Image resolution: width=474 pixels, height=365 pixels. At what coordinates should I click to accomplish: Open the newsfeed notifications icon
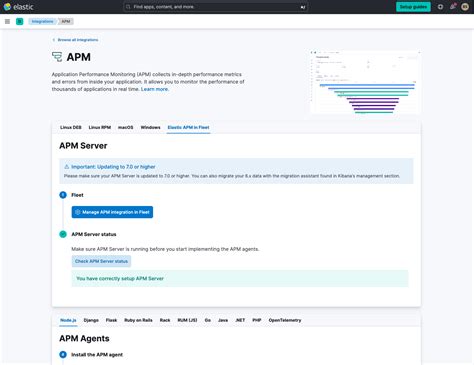click(453, 7)
